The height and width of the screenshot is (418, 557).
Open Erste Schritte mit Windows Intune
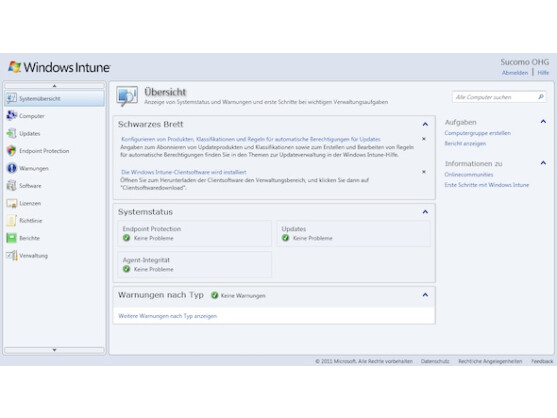click(x=487, y=185)
